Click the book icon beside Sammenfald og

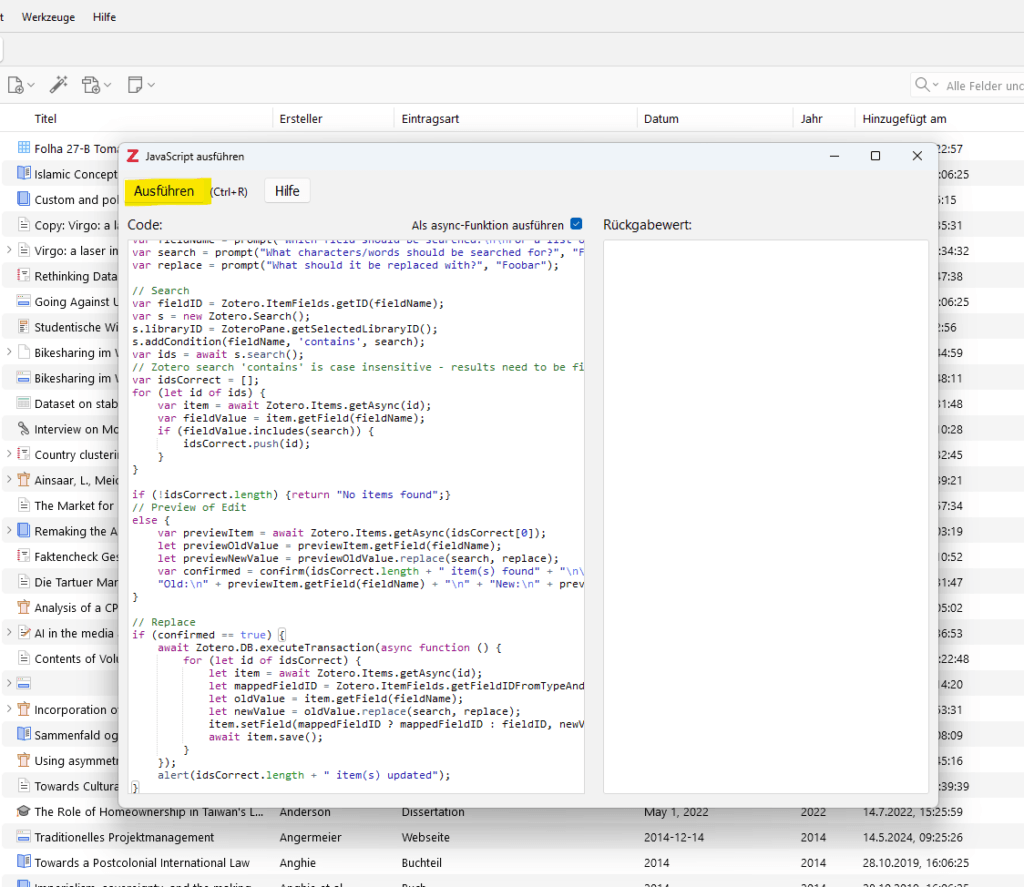(23, 734)
